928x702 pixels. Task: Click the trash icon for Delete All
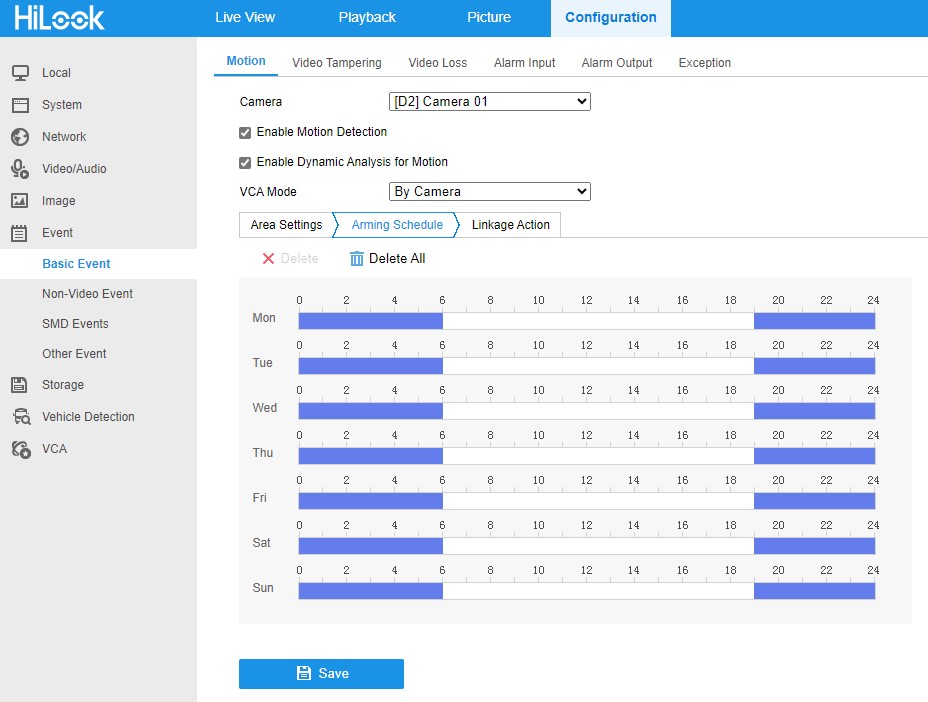pyautogui.click(x=357, y=259)
